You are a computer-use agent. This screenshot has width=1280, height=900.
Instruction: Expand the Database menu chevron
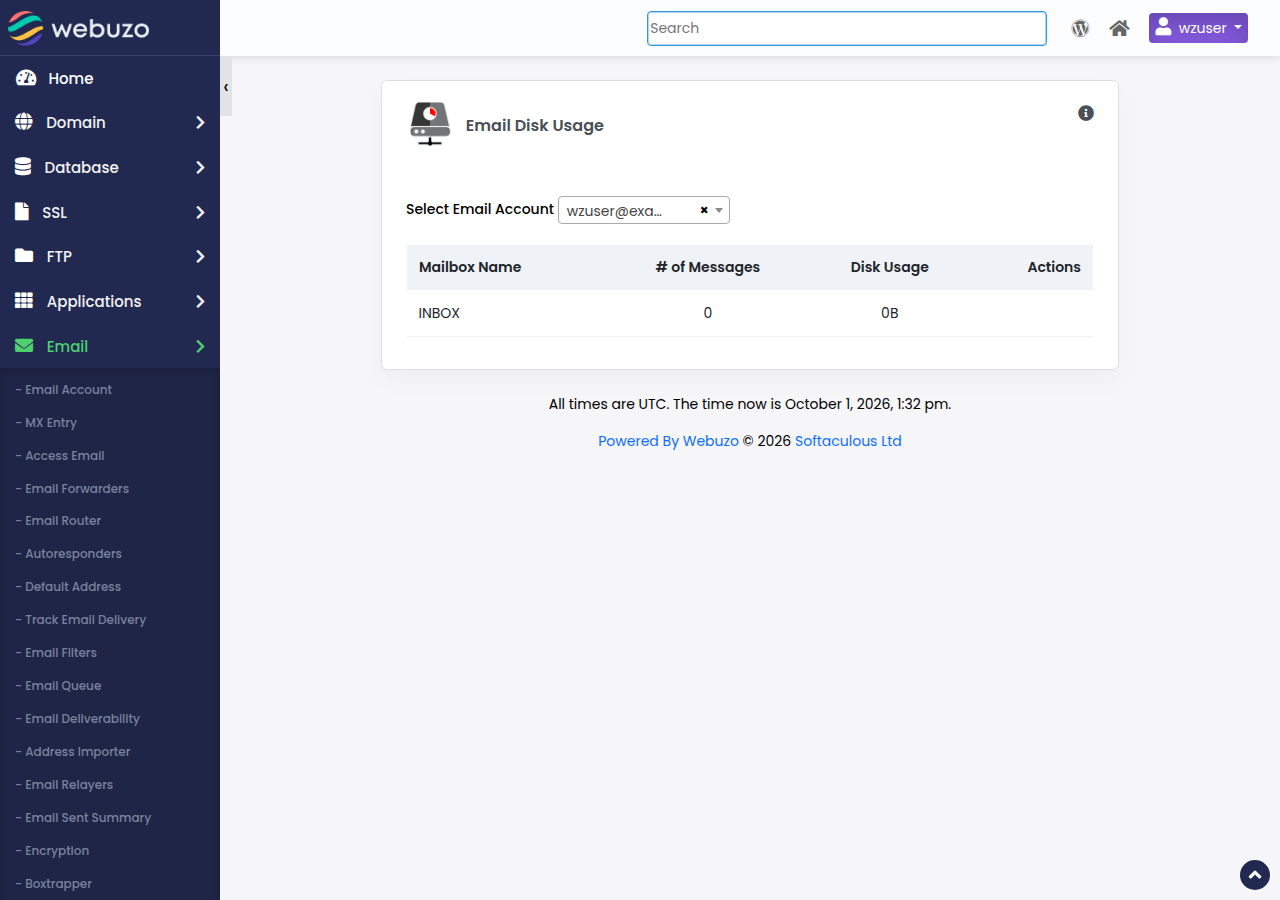pos(200,167)
